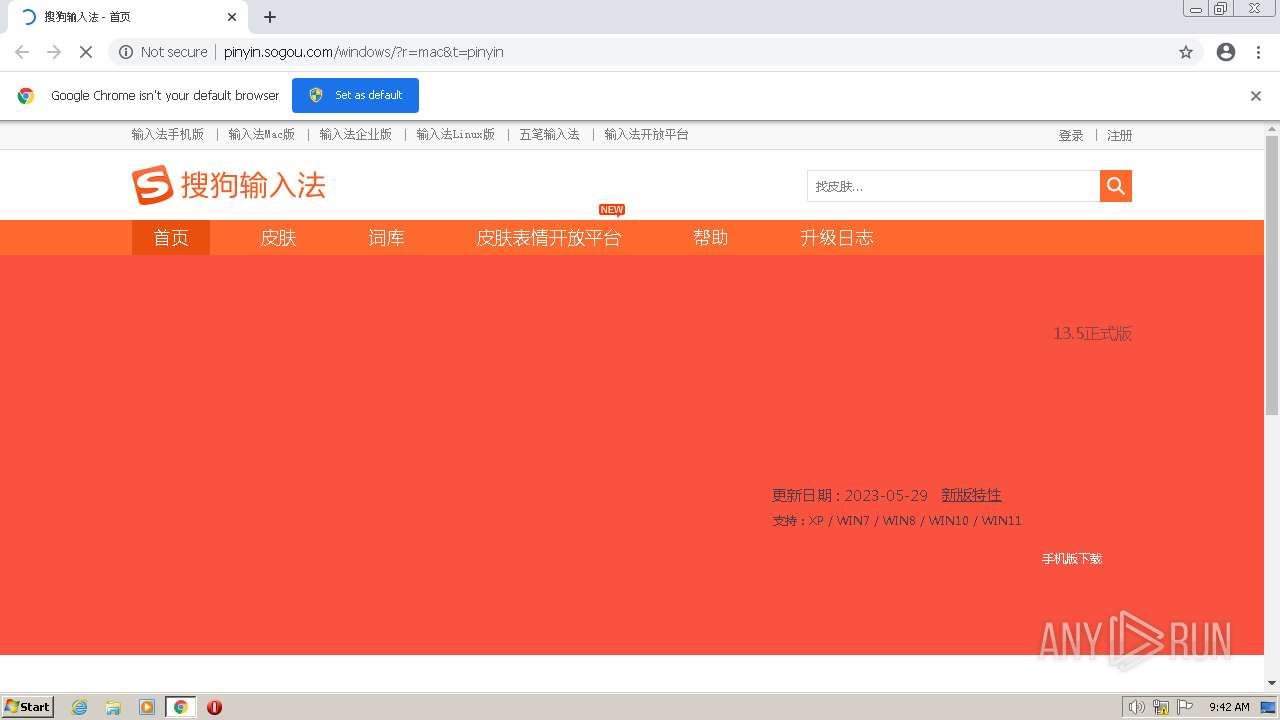Click the 新版特性 link
Screen dimensions: 1280x720
(971, 495)
